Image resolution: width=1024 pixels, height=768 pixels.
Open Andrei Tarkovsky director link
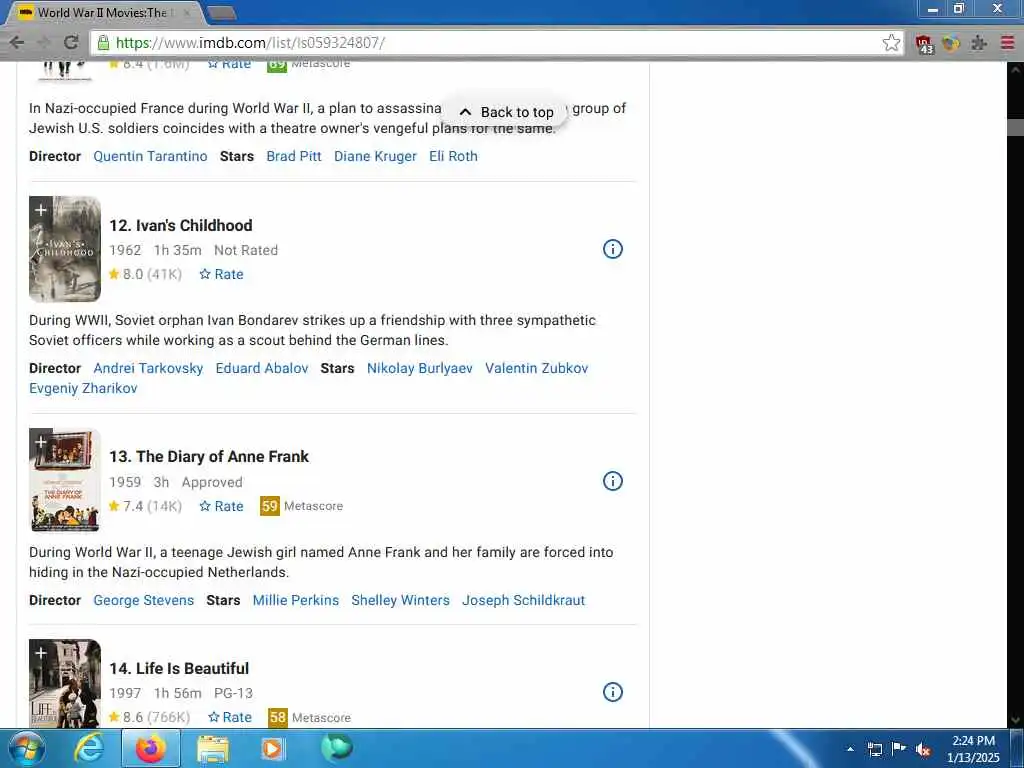pos(148,368)
